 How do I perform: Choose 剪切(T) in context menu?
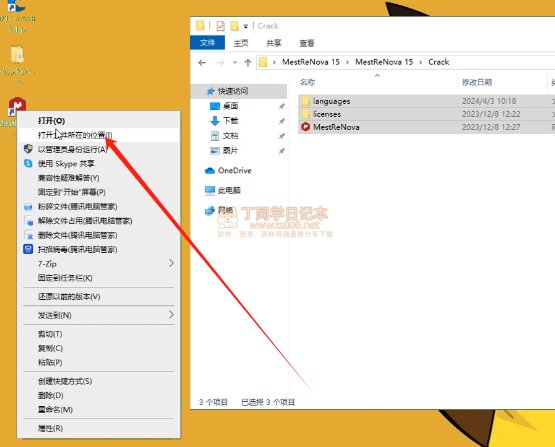click(99, 334)
